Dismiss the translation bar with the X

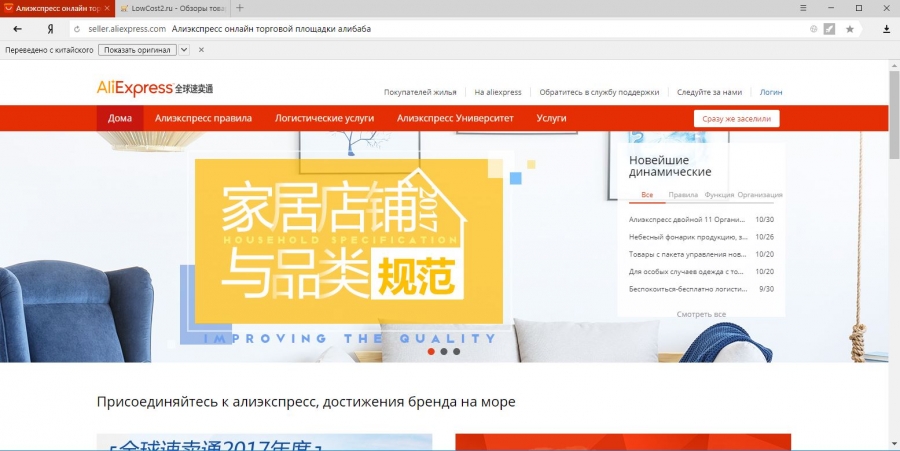pos(201,50)
